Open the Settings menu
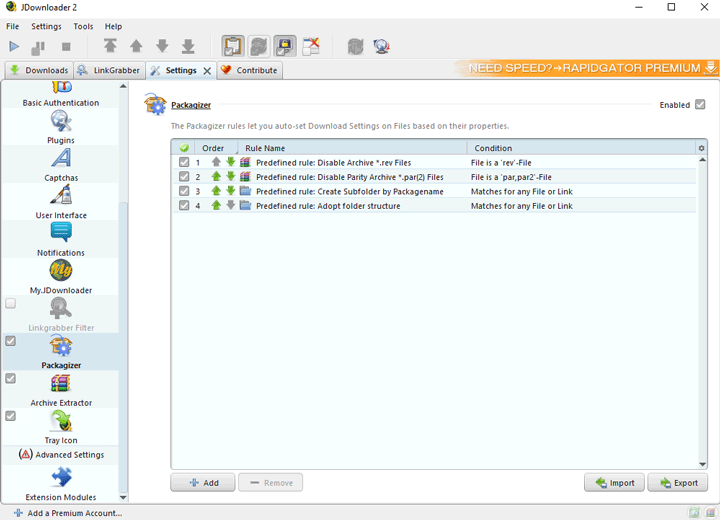This screenshot has width=720, height=520. 46,26
